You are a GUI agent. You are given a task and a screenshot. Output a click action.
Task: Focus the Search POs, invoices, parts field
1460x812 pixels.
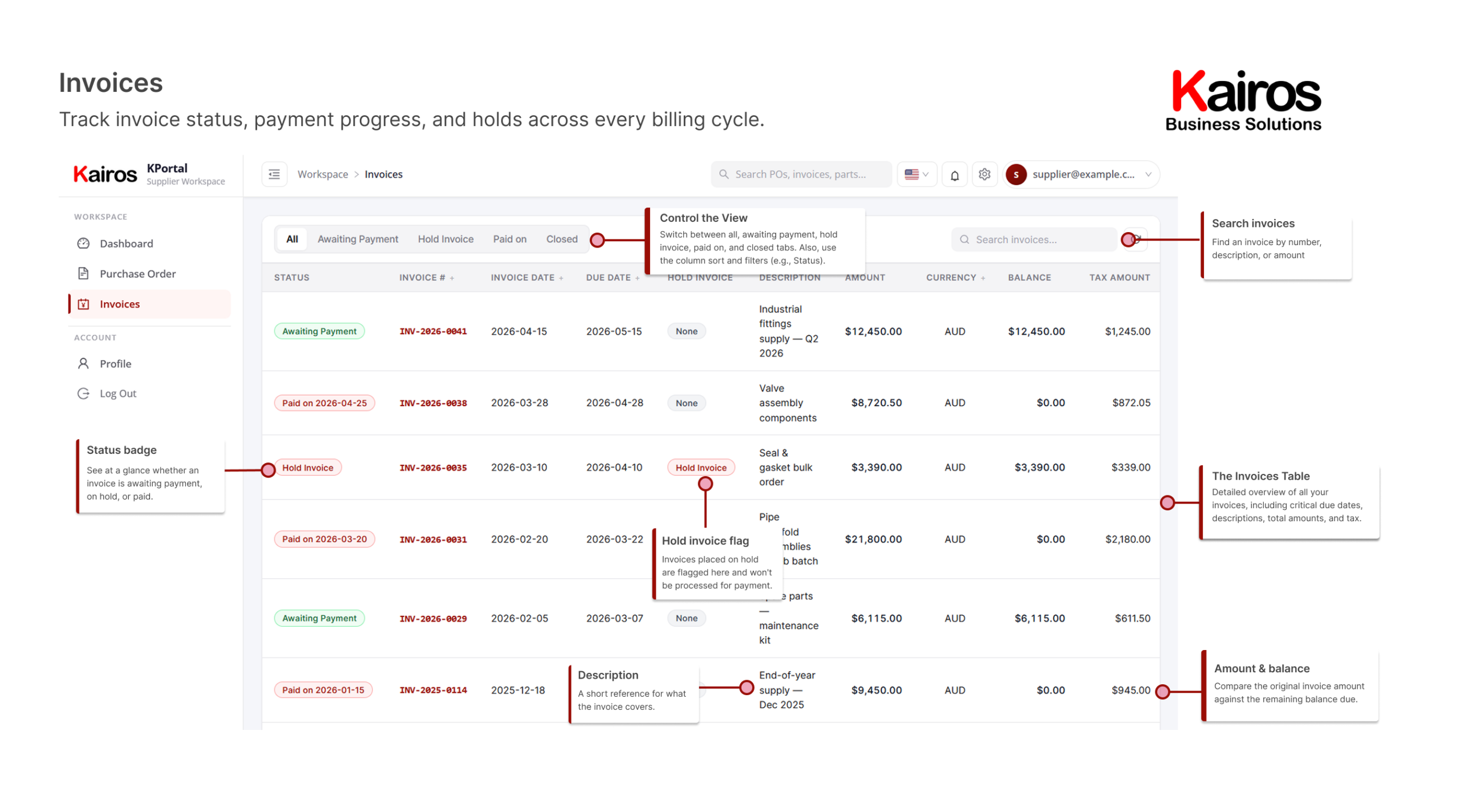(801, 174)
